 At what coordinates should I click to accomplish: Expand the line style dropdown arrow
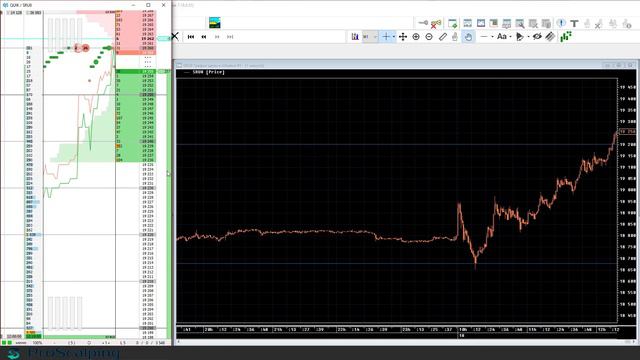(492, 37)
